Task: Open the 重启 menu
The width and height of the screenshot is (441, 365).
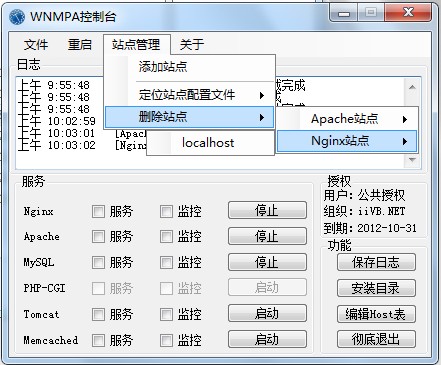Action: [x=80, y=44]
